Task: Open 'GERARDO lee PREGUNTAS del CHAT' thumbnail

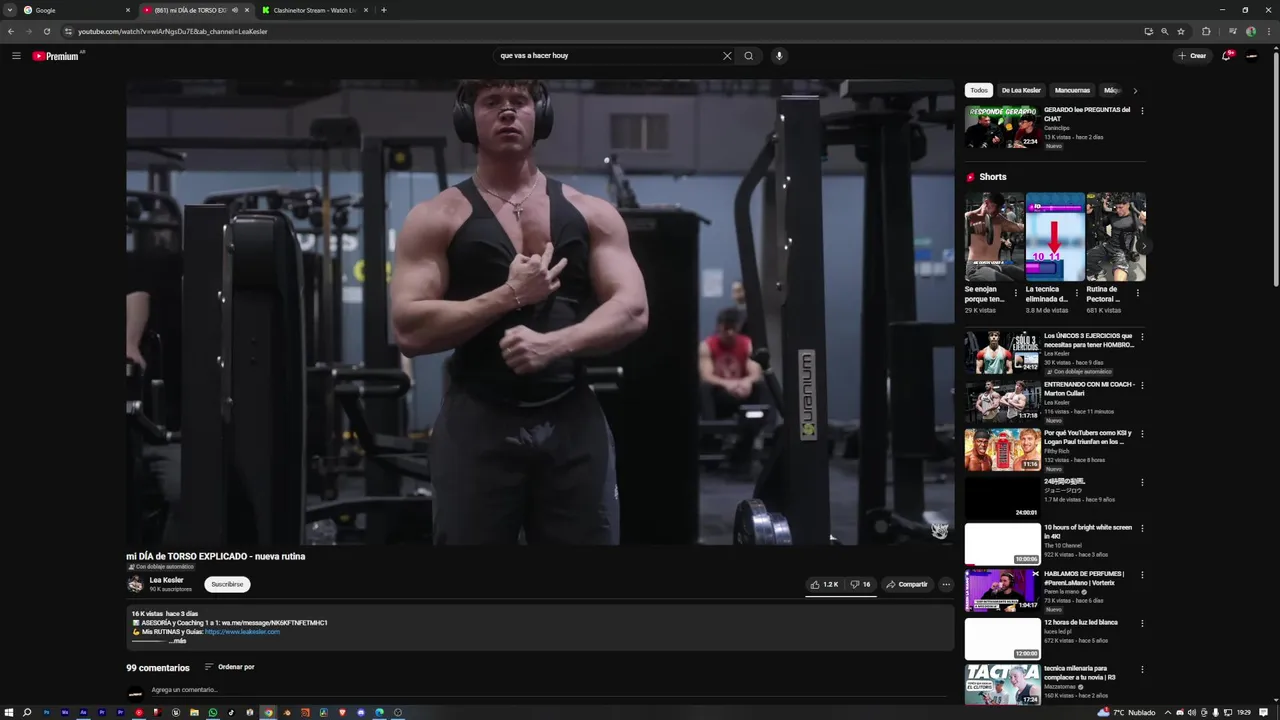Action: pyautogui.click(x=1002, y=127)
